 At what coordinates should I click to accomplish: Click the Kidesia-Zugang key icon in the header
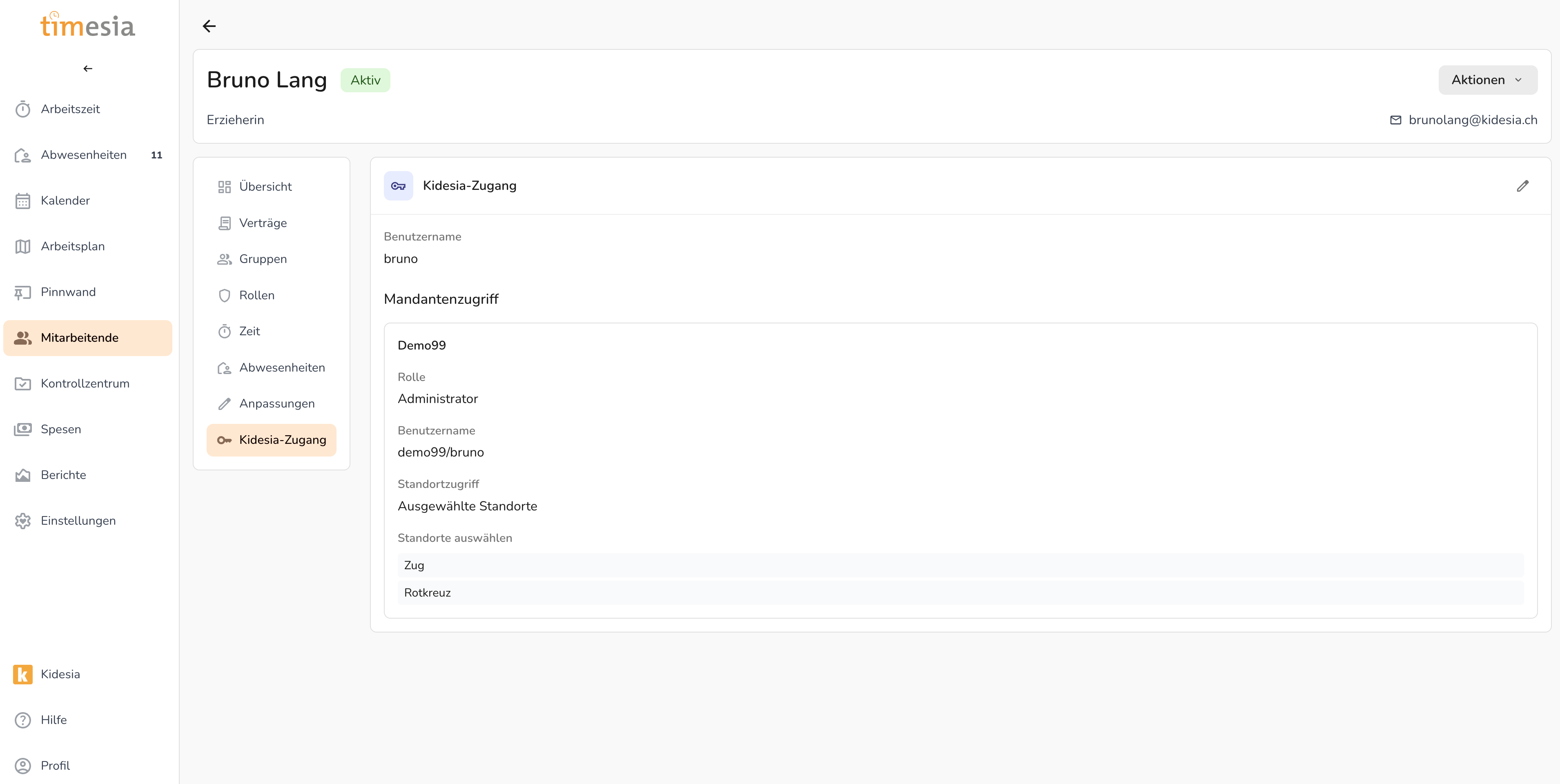click(x=398, y=186)
